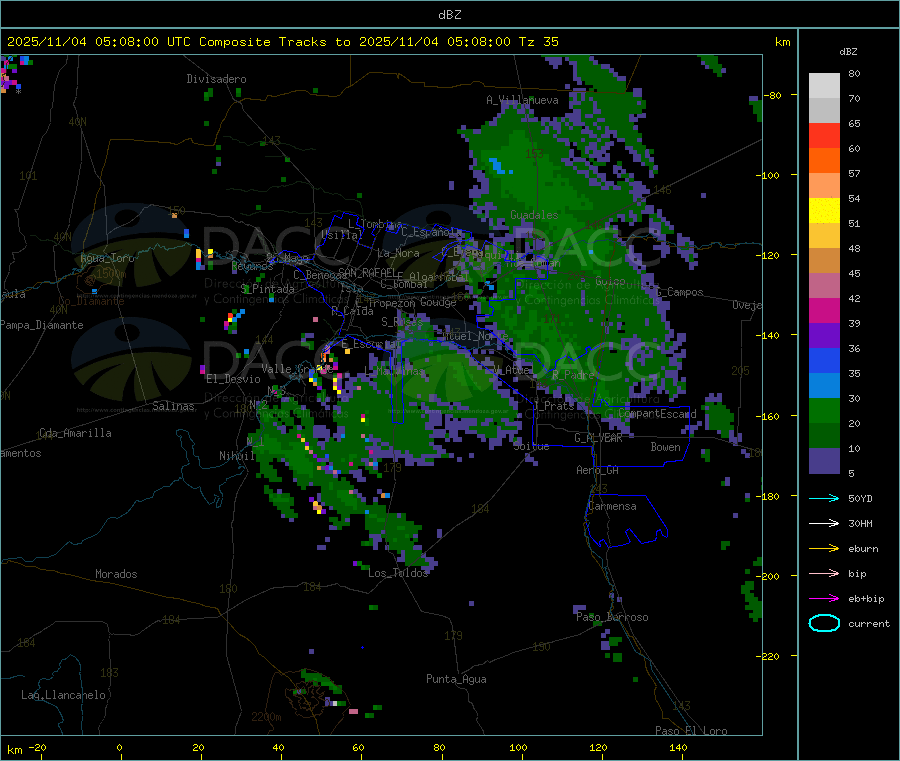Click the Cda_Amarilla map label
The width and height of the screenshot is (900, 761).
point(75,433)
